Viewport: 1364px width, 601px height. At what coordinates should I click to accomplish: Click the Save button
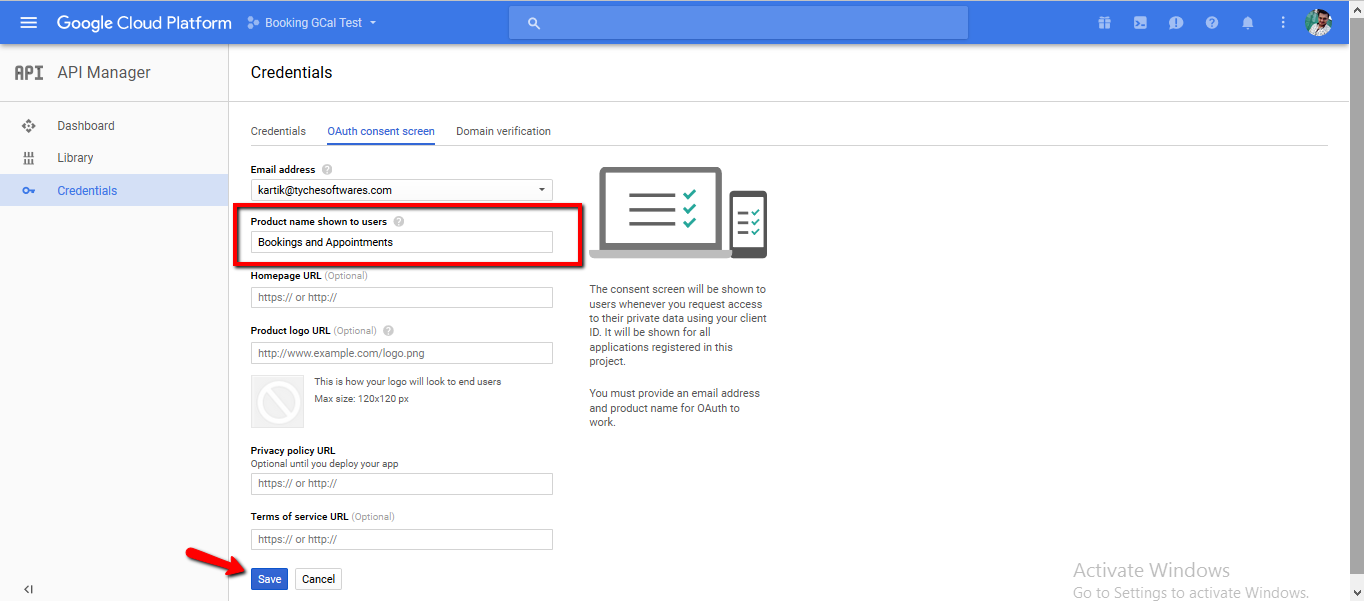click(x=269, y=579)
